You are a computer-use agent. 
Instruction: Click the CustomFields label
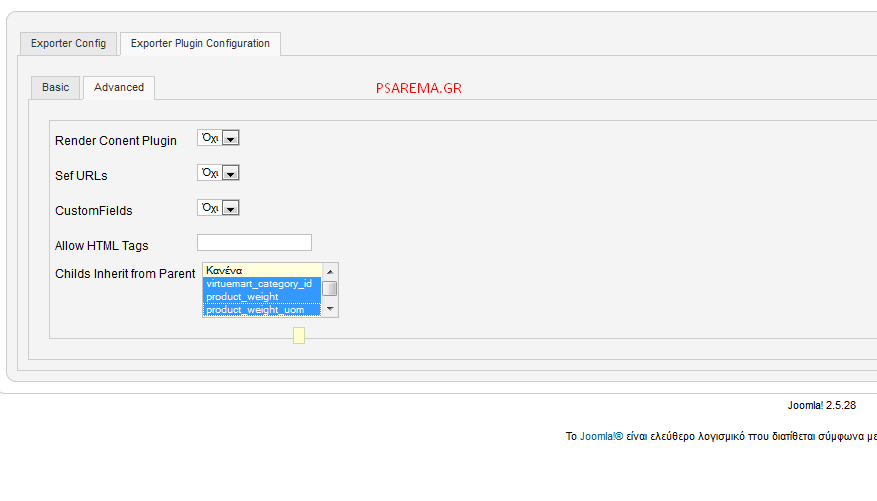(94, 211)
